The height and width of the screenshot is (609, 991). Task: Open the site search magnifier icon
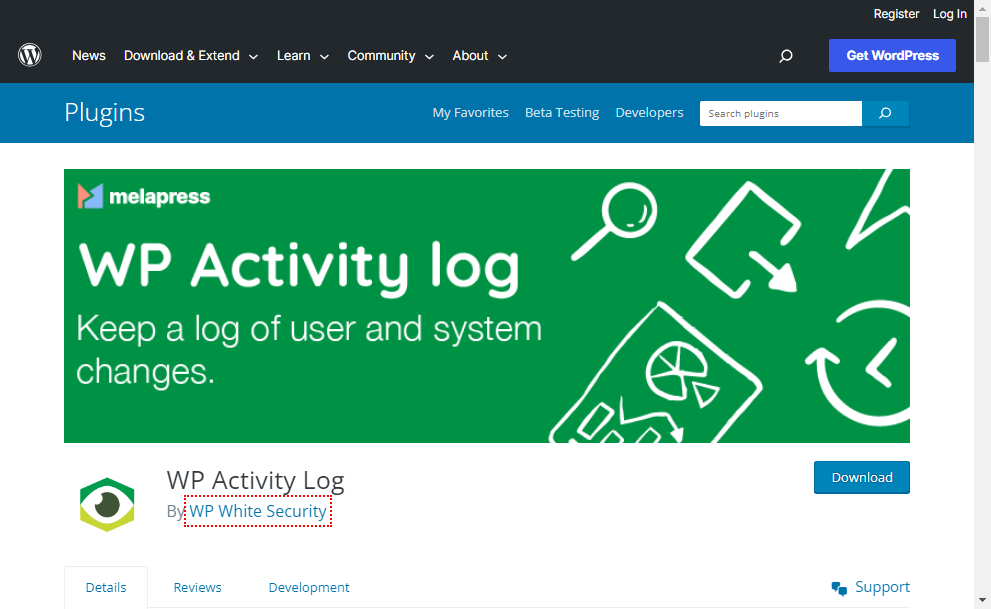(786, 56)
